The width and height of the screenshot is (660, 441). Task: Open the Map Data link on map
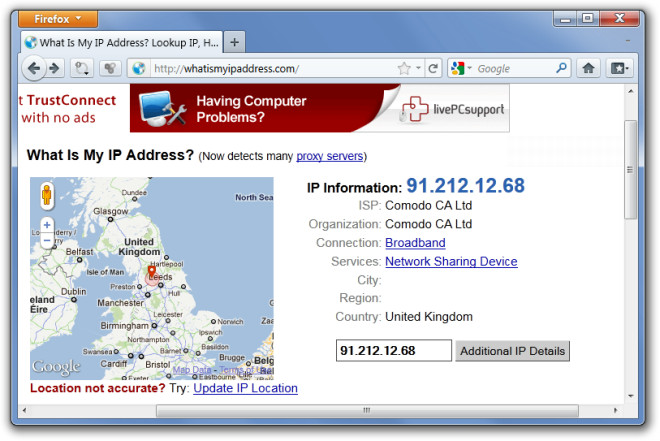[x=192, y=370]
